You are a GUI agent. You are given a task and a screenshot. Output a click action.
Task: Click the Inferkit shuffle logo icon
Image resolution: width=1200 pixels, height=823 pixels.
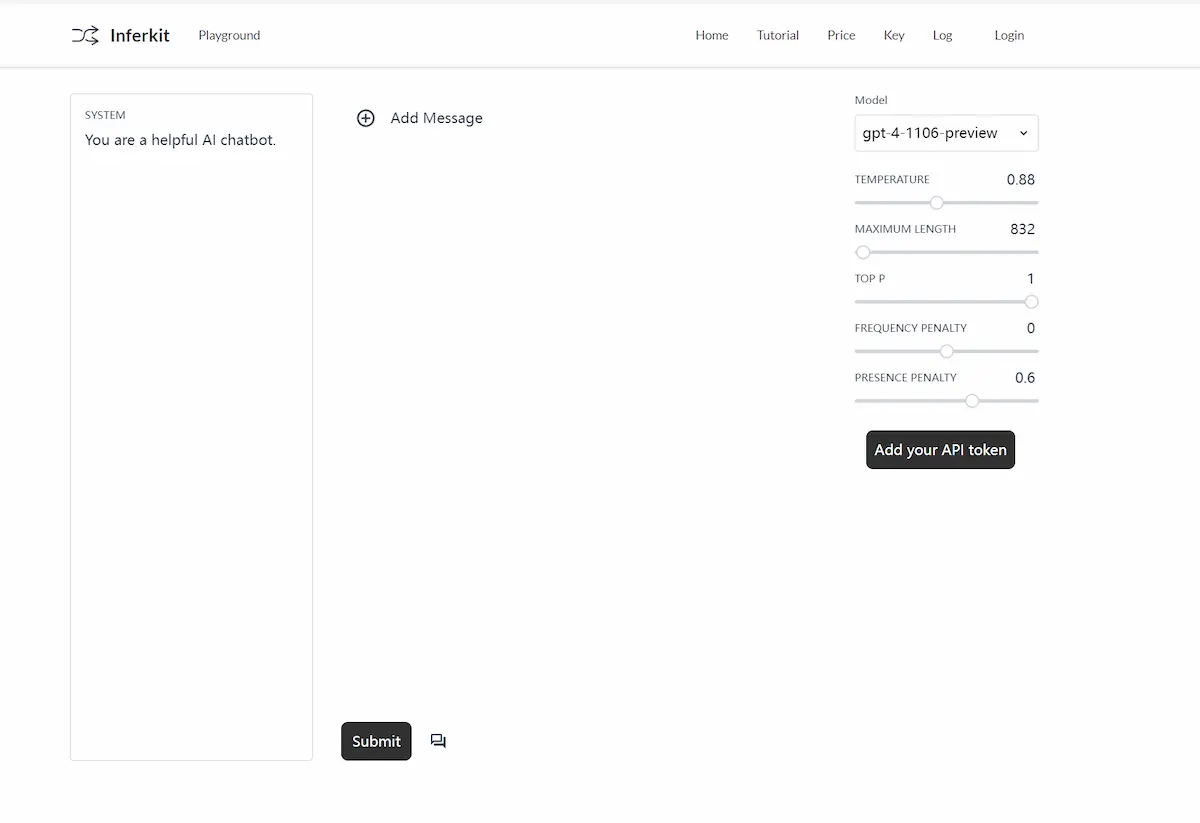click(x=85, y=35)
